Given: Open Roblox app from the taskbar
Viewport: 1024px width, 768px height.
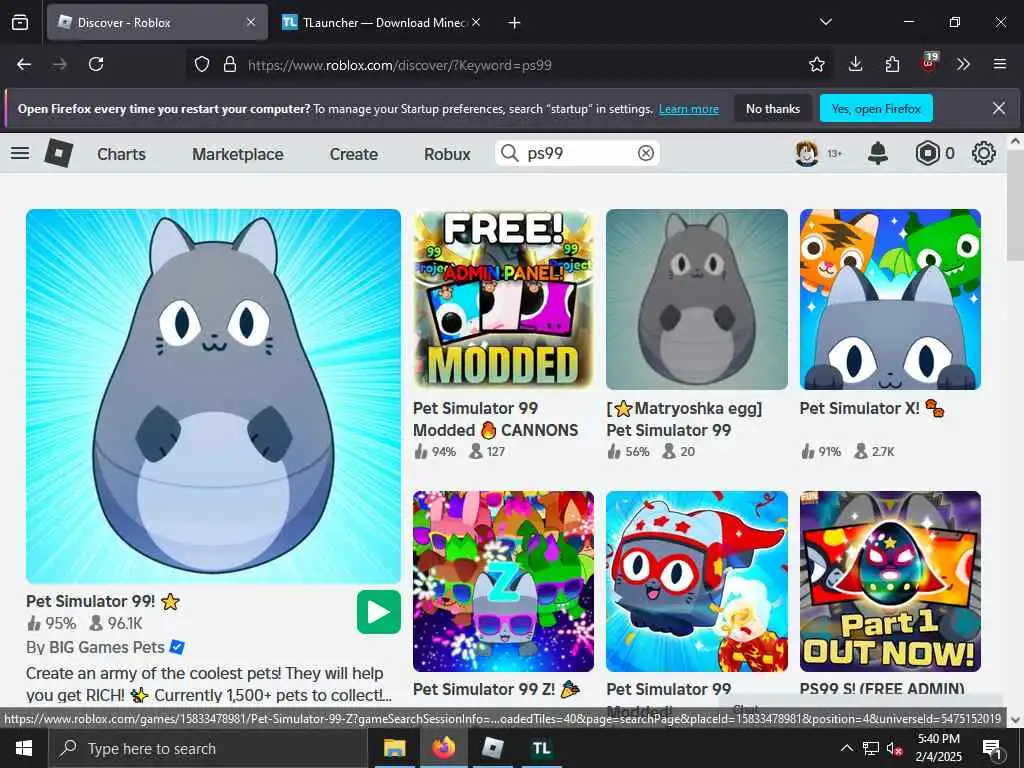Looking at the screenshot, I should [492, 748].
